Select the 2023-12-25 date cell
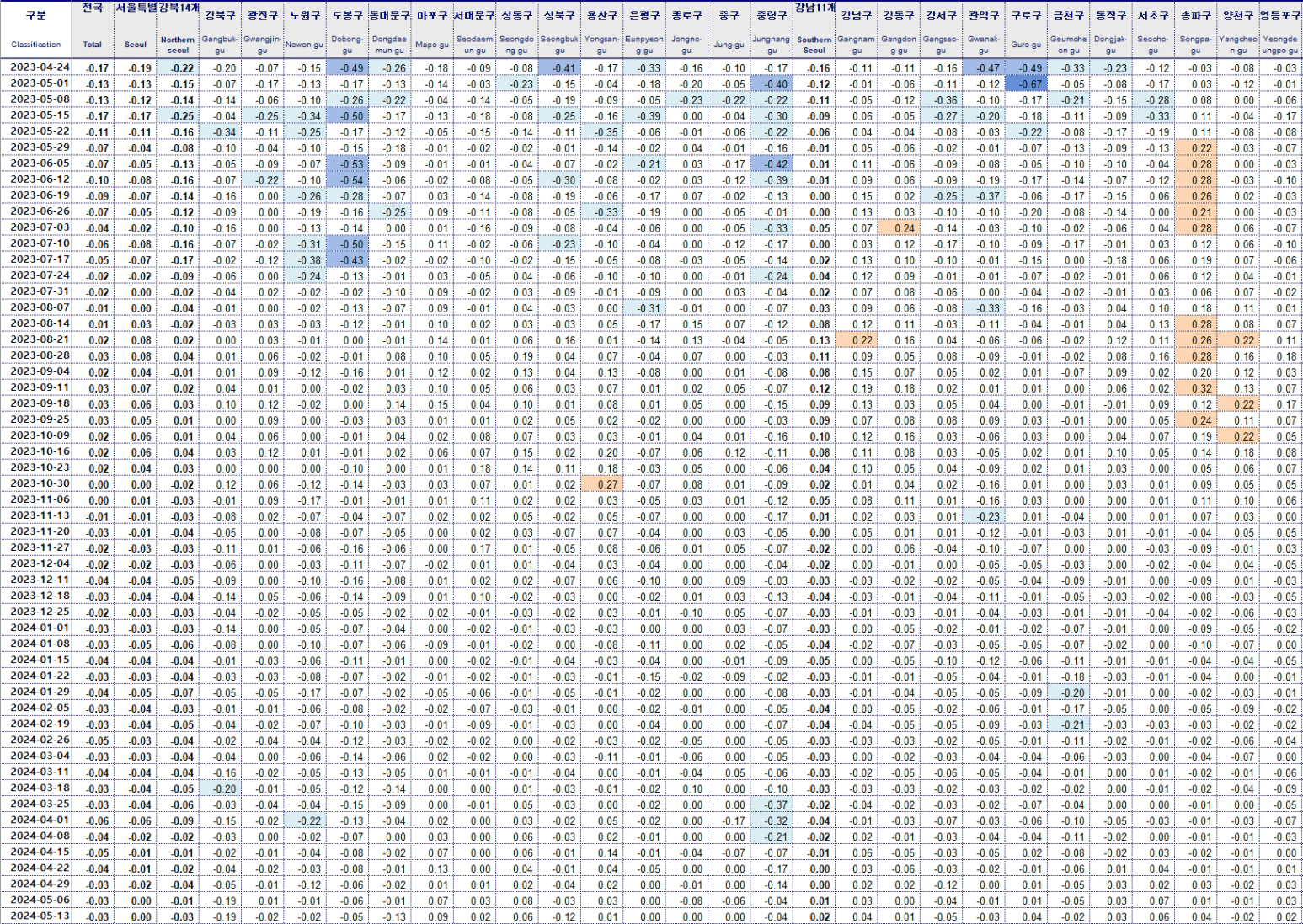The height and width of the screenshot is (924, 1303). [x=40, y=612]
